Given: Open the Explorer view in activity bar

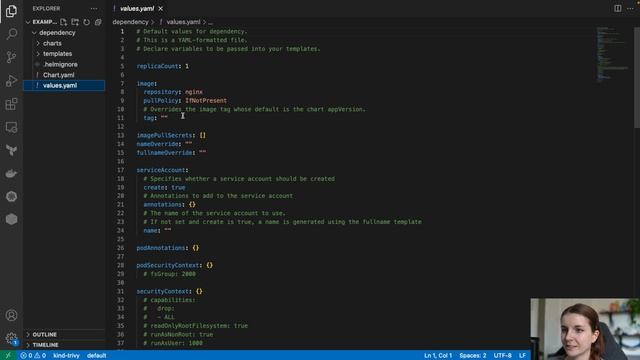Looking at the screenshot, I should (11, 11).
